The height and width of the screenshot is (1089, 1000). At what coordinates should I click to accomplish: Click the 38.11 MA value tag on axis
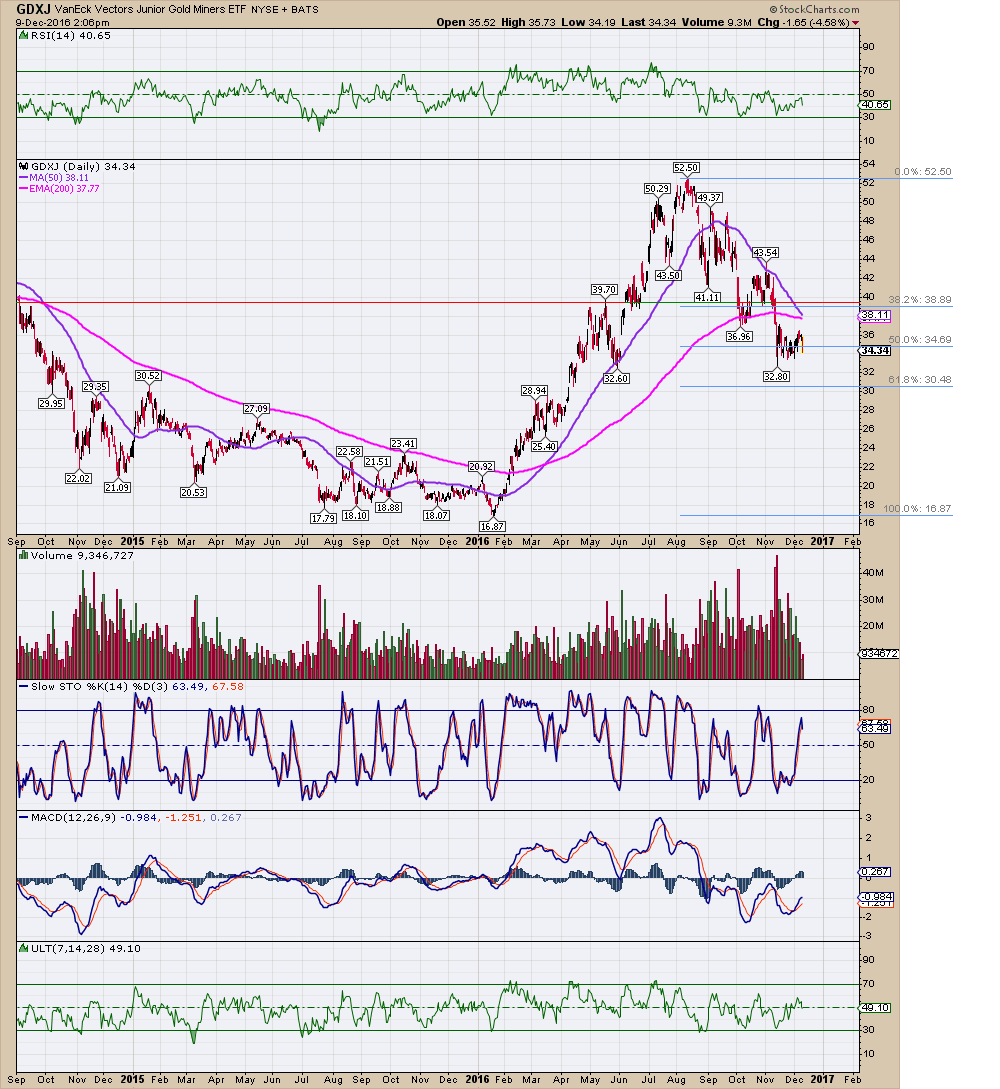coord(875,315)
